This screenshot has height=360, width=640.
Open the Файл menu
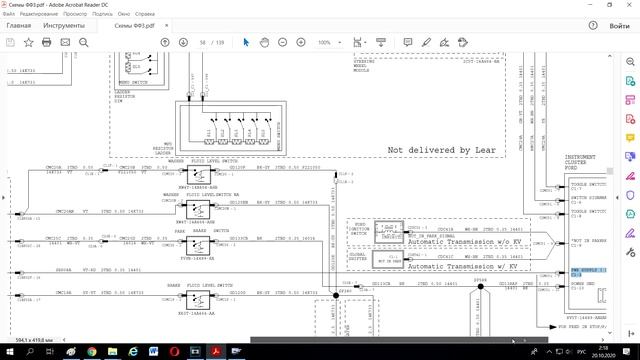tap(9, 14)
